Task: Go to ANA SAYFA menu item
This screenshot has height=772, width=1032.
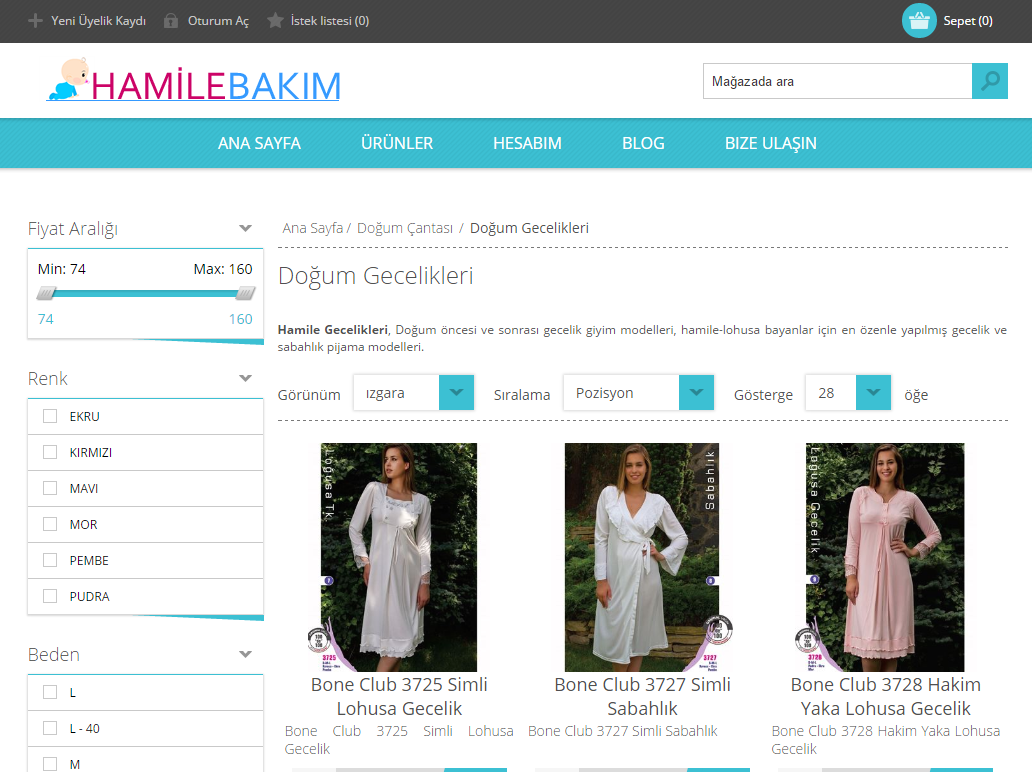Action: [x=259, y=143]
